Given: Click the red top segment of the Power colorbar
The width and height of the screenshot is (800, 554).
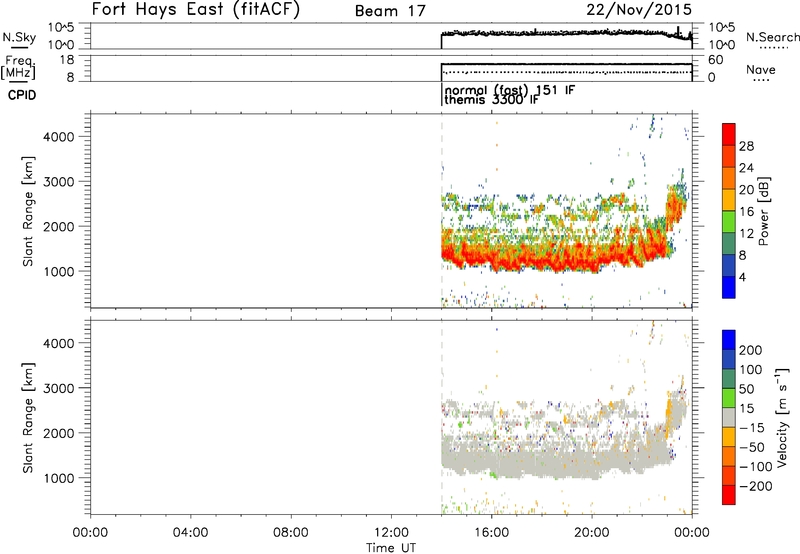Looking at the screenshot, I should click(x=730, y=134).
